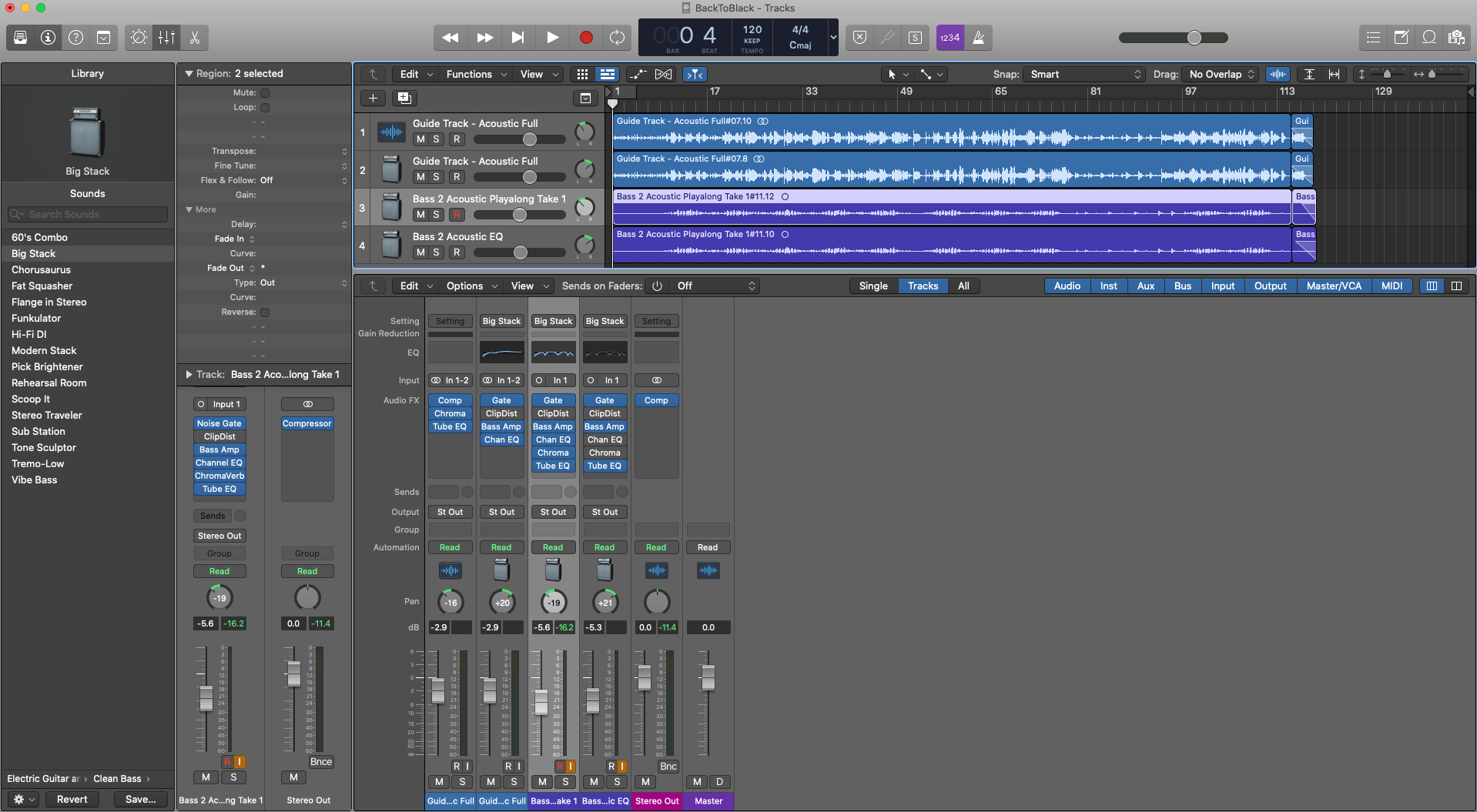Open the Compressor plug-in on Stereo Out strip
This screenshot has width=1477, height=812.
point(307,423)
